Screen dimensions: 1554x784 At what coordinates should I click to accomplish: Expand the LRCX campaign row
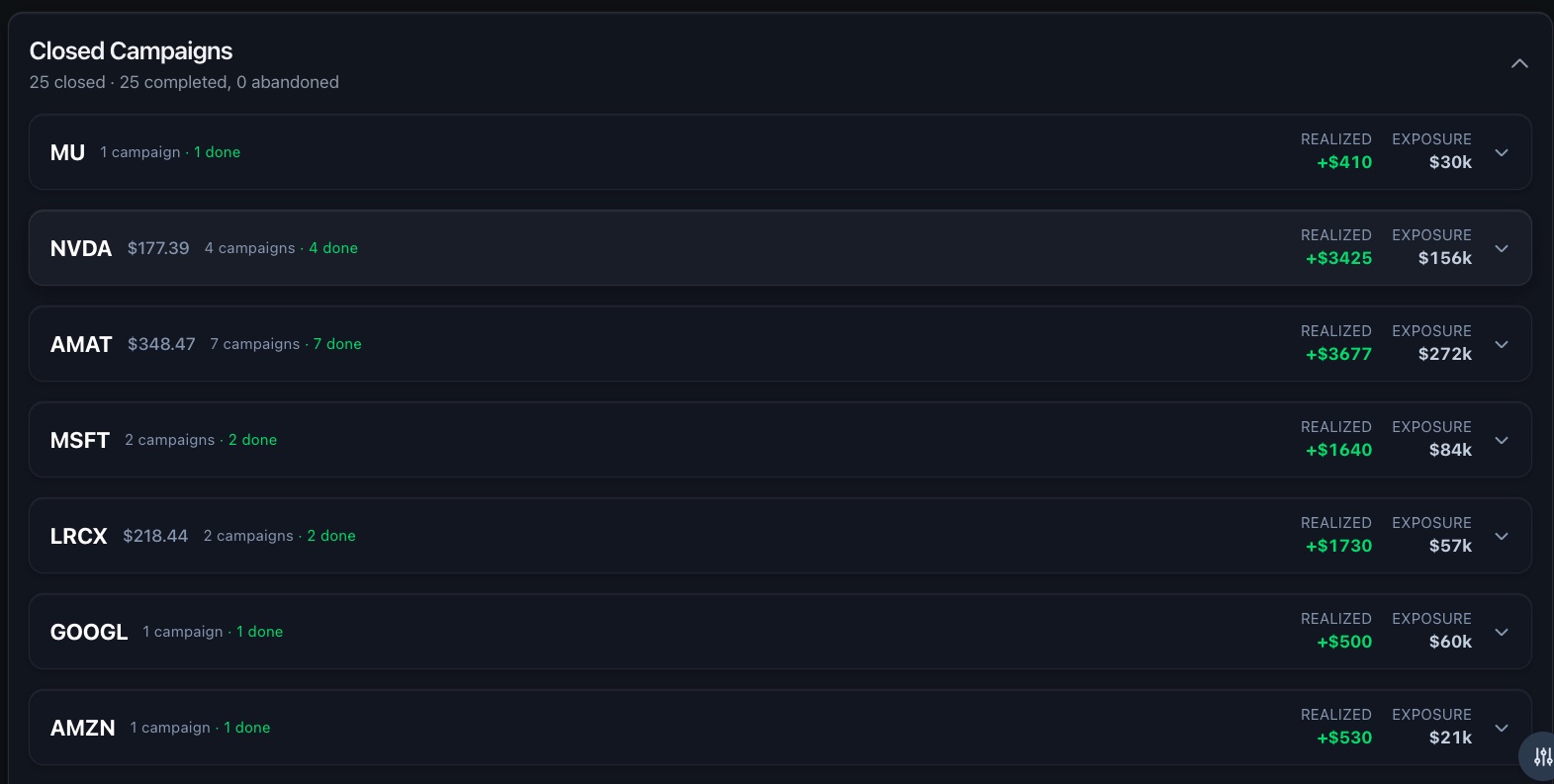(1502, 536)
